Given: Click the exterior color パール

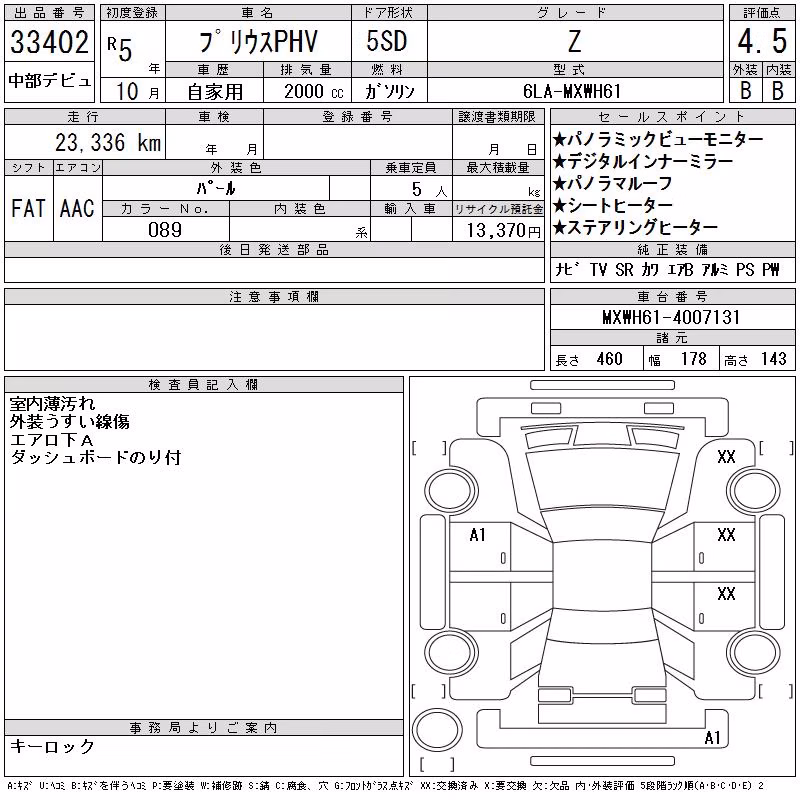Looking at the screenshot, I should pyautogui.click(x=216, y=188).
